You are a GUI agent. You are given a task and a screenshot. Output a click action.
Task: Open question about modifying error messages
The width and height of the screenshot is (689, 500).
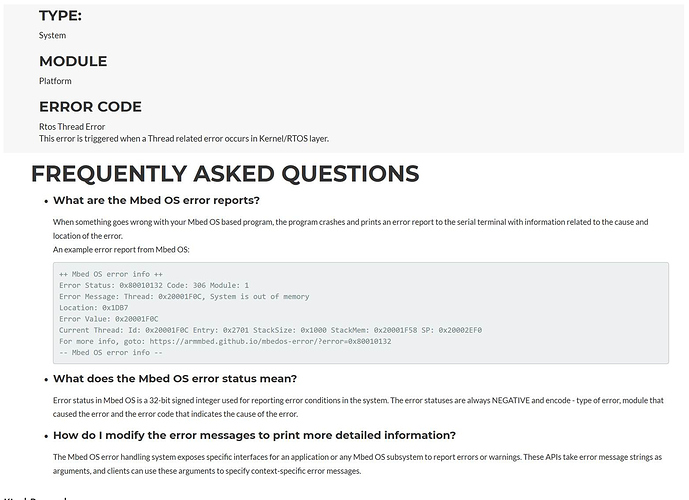pyautogui.click(x=254, y=435)
